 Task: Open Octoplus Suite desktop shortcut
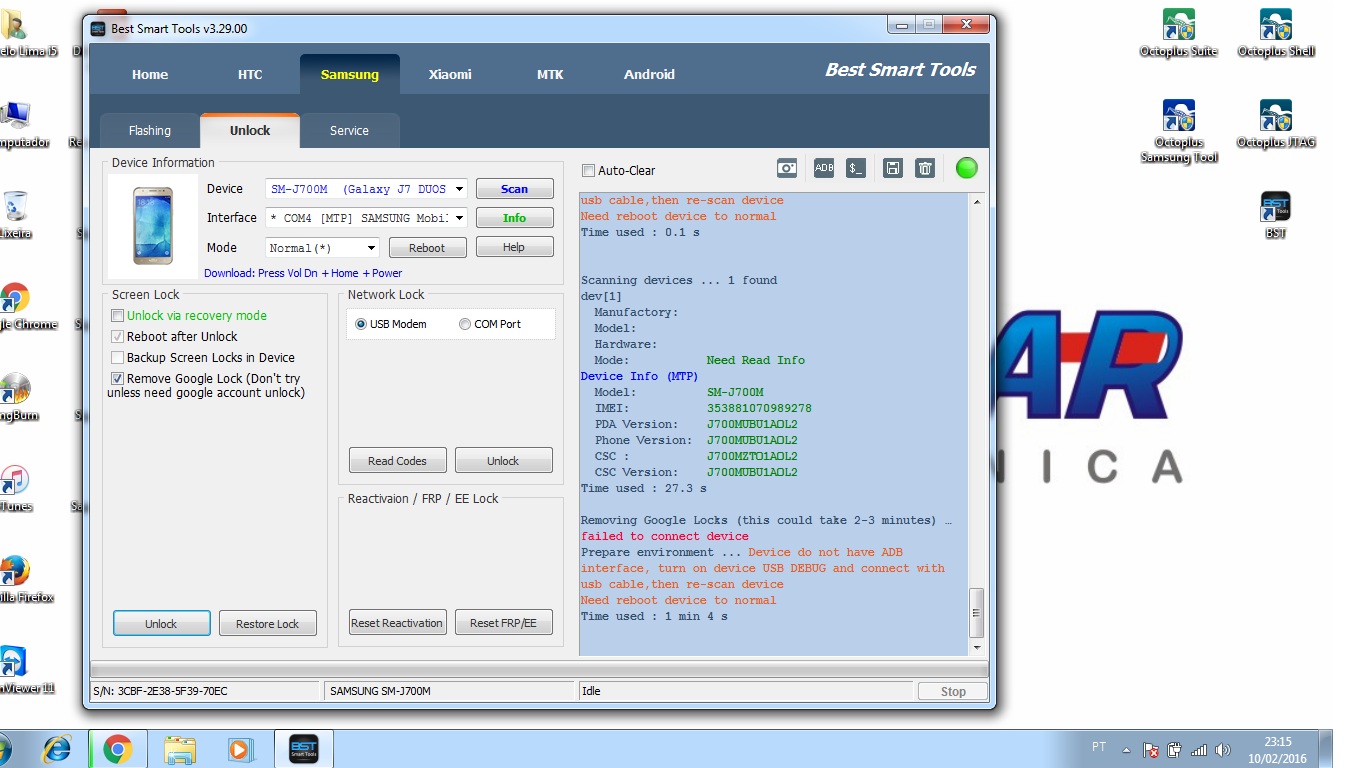pos(1178,33)
